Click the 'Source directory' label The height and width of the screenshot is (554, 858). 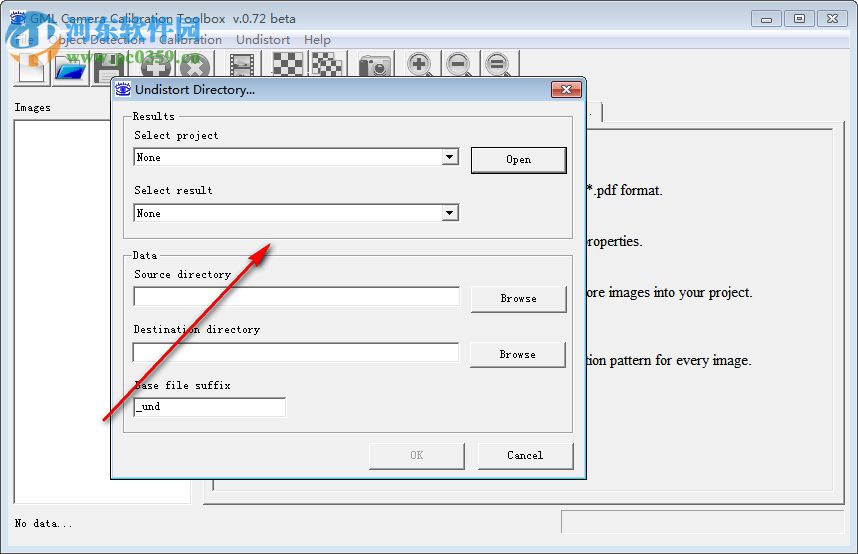(183, 274)
